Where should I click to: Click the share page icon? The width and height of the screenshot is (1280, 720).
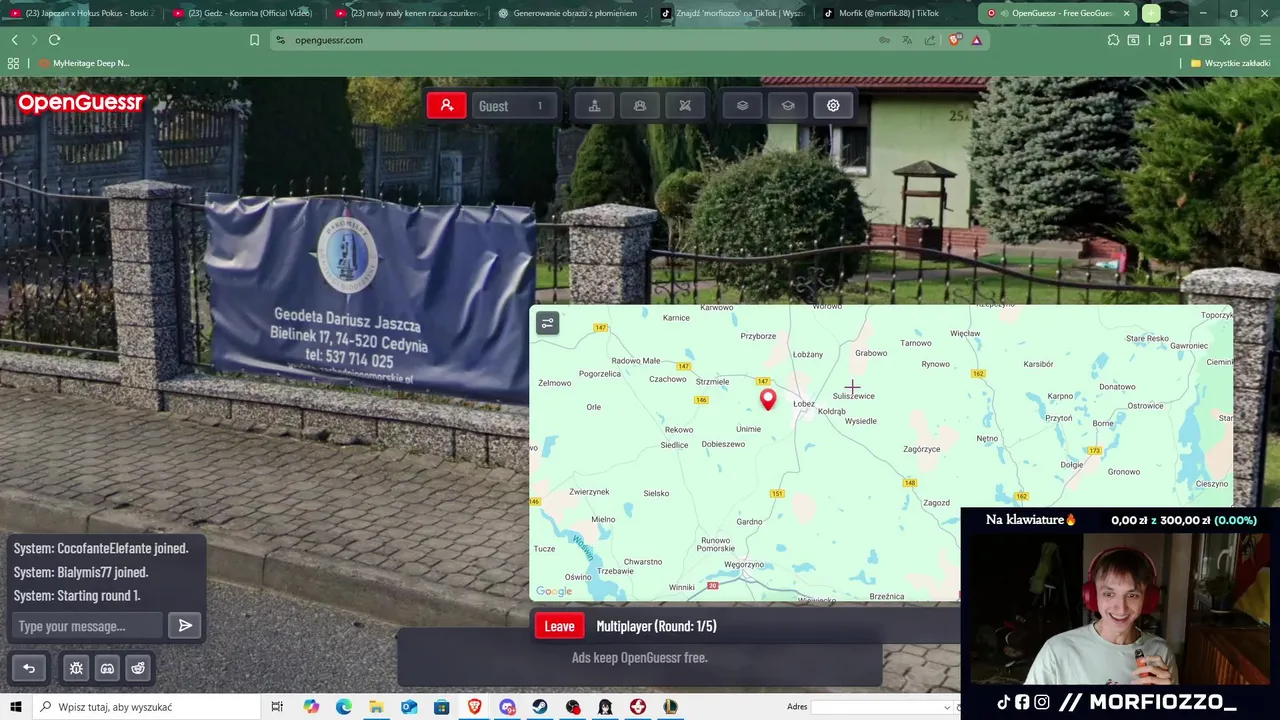point(930,40)
